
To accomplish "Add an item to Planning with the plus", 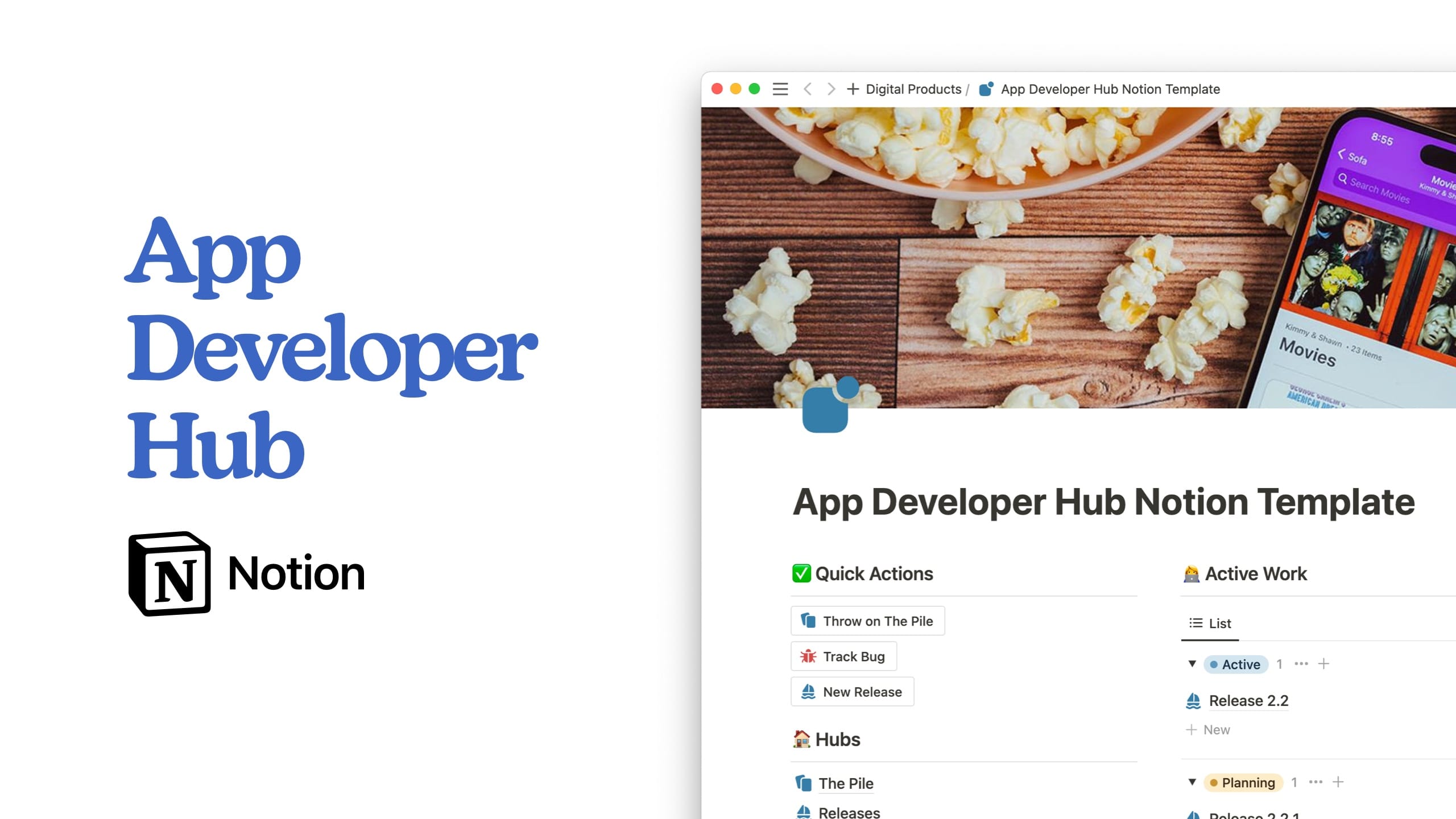I will click(x=1339, y=782).
